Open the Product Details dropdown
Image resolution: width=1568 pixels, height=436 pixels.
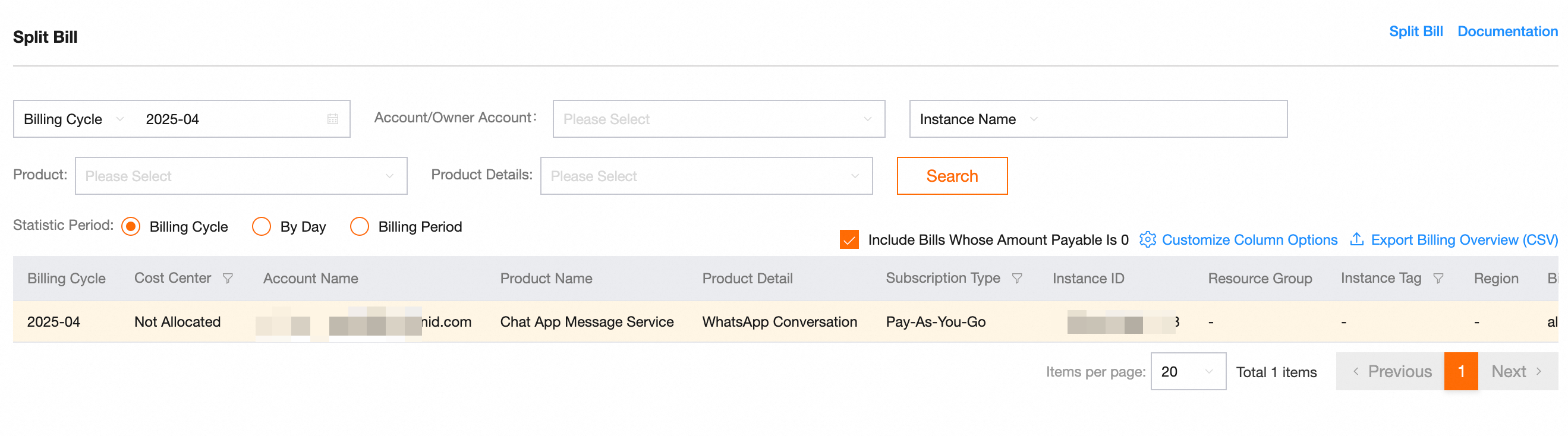click(x=706, y=176)
